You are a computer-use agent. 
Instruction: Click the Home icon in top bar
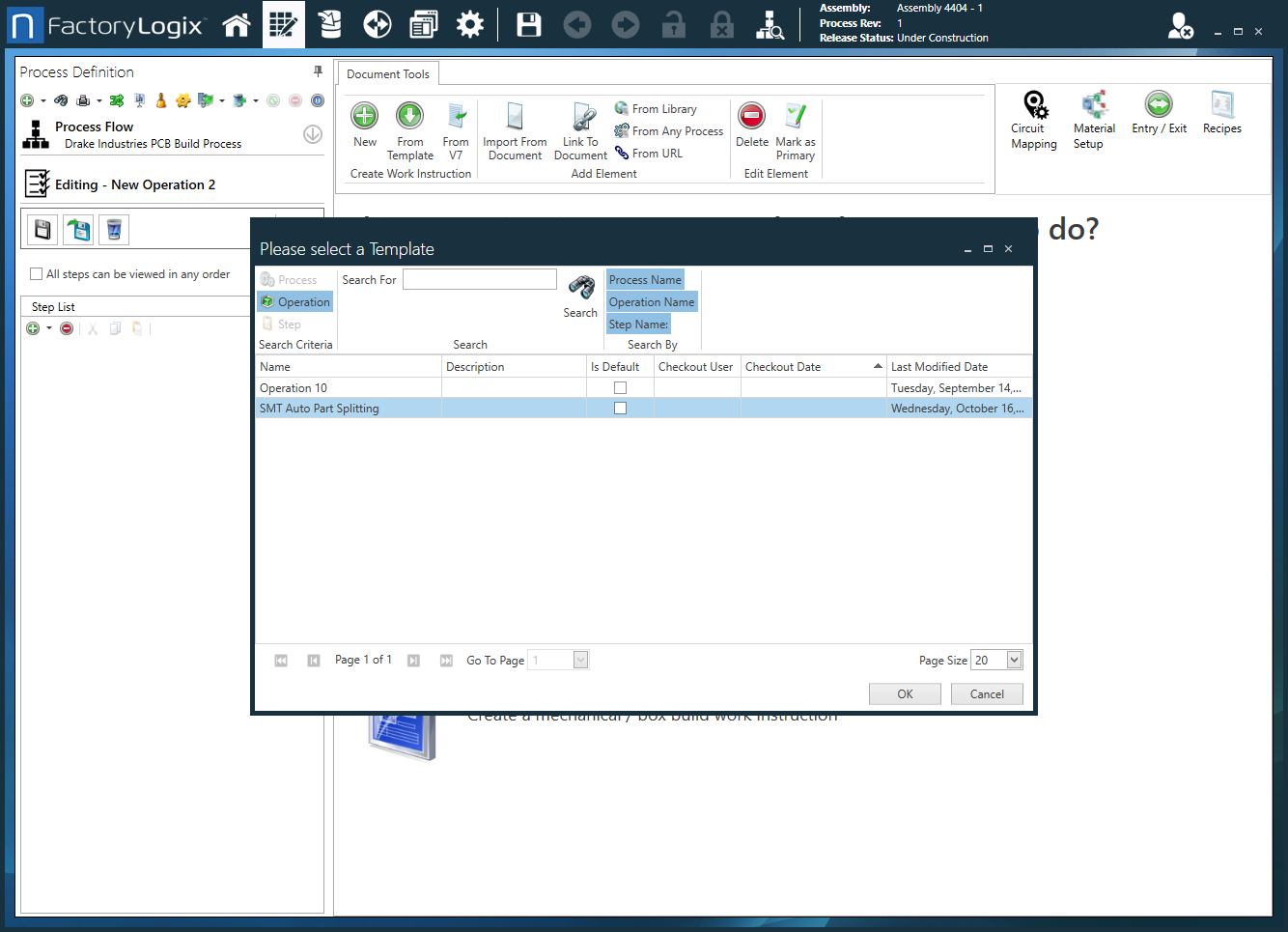237,25
